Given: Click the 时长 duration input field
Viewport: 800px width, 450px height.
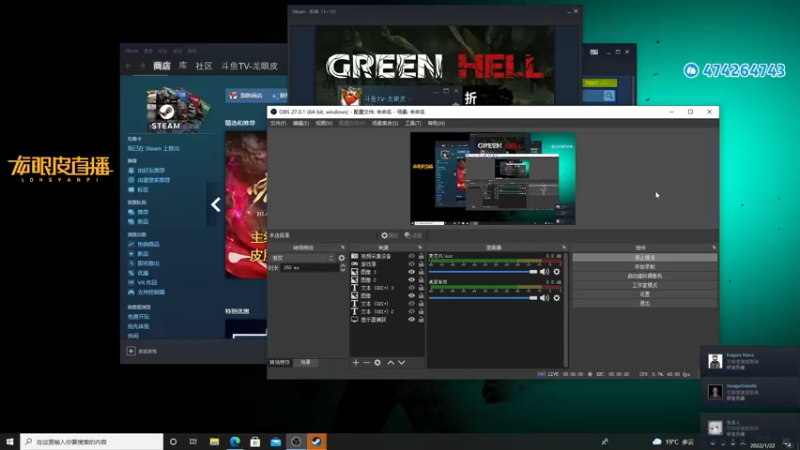Looking at the screenshot, I should (310, 267).
